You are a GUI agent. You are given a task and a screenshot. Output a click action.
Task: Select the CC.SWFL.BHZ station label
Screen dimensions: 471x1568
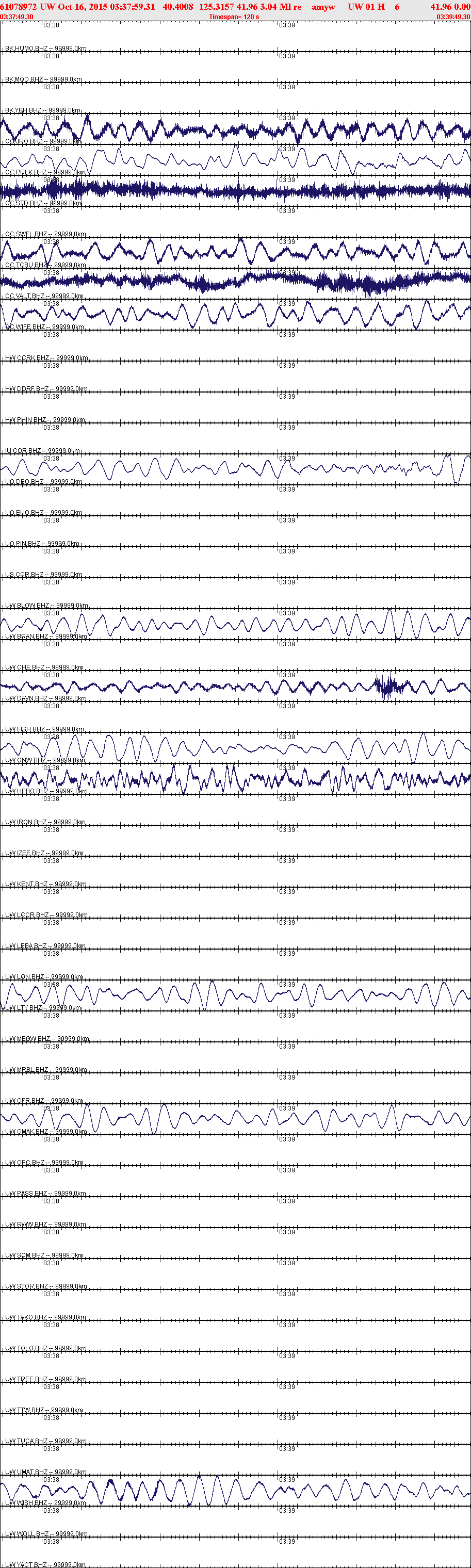point(45,234)
